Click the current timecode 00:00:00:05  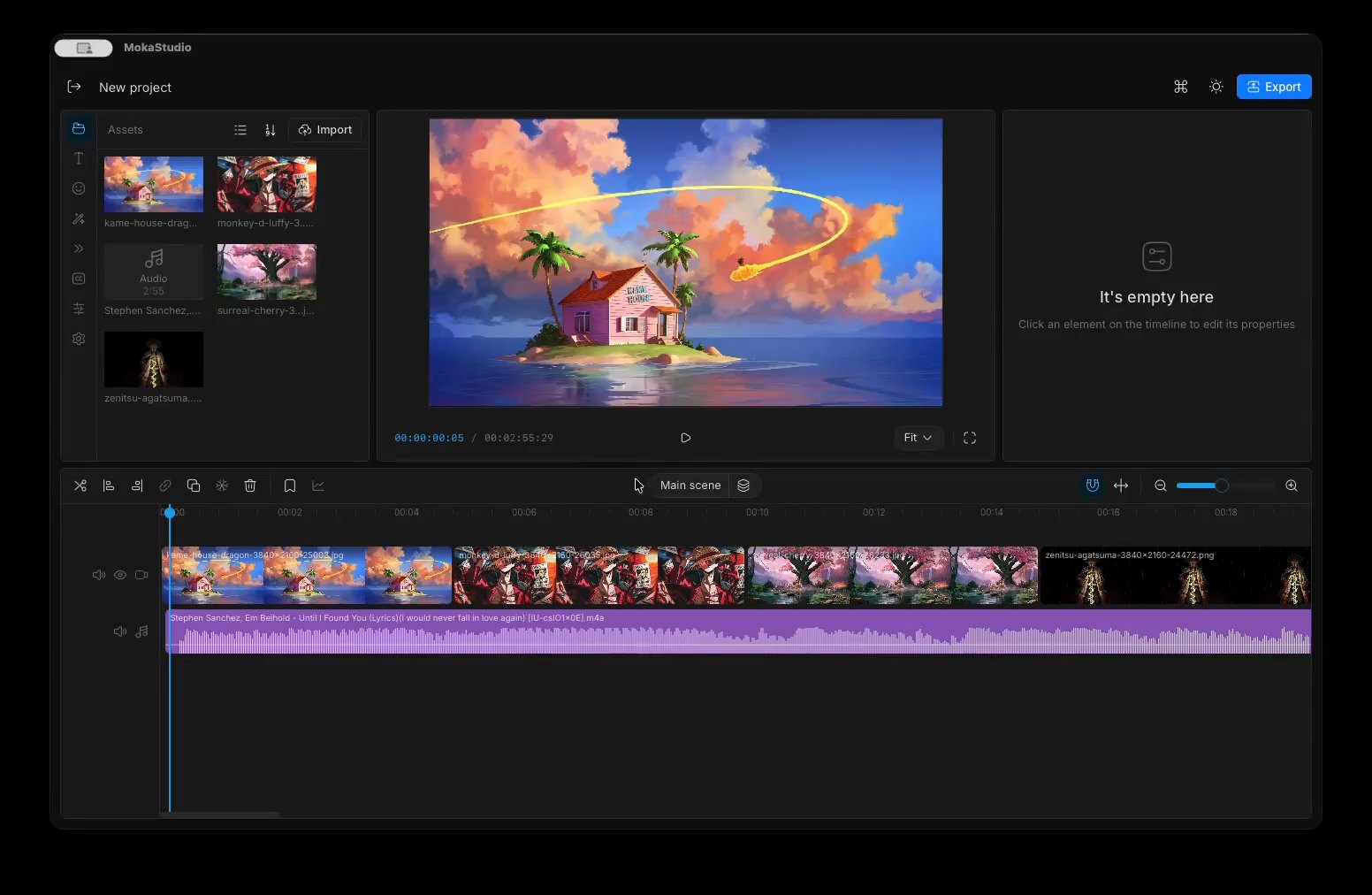[429, 438]
